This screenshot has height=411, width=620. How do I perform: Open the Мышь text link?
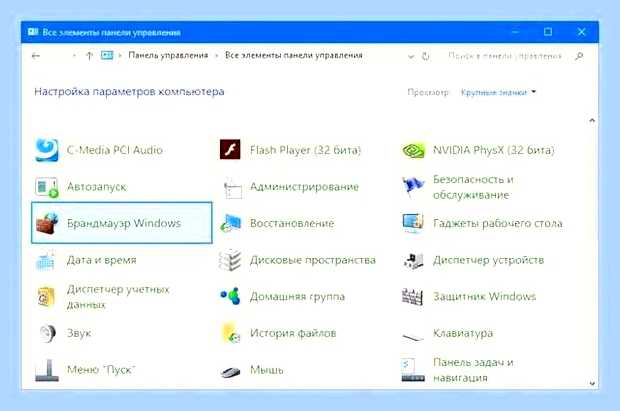click(267, 370)
